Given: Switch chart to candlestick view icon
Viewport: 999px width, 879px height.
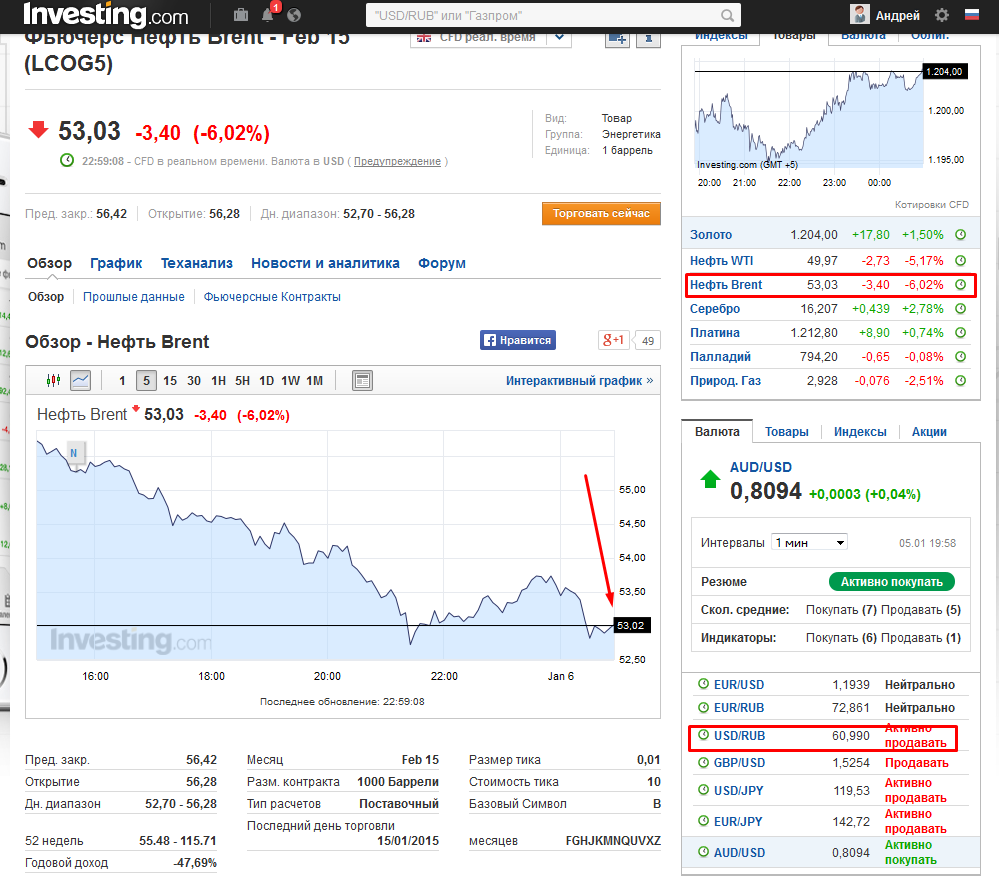Looking at the screenshot, I should click(54, 380).
